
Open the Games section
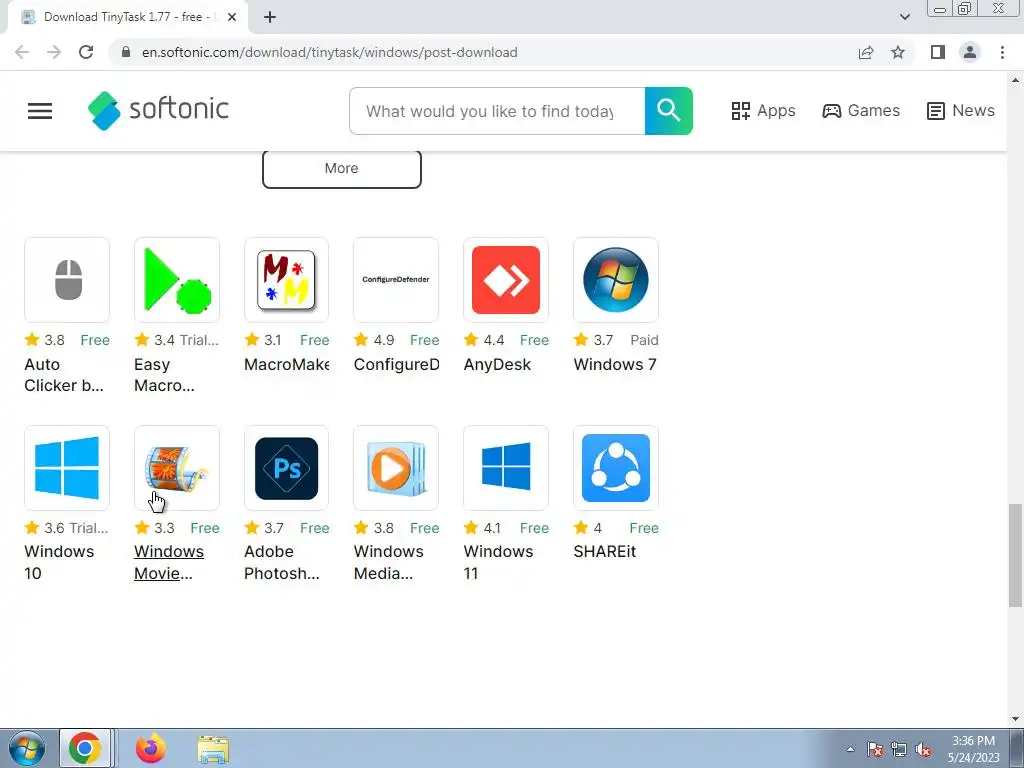pos(861,110)
